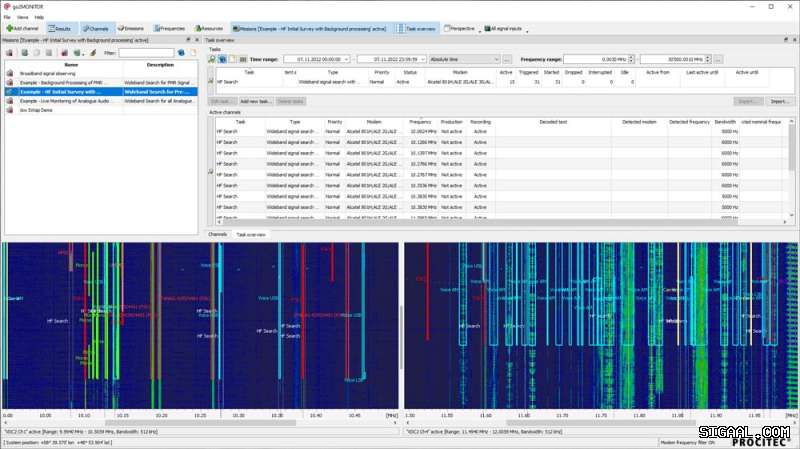
Task: Click the right waterfall spectrogram display
Action: click(601, 326)
